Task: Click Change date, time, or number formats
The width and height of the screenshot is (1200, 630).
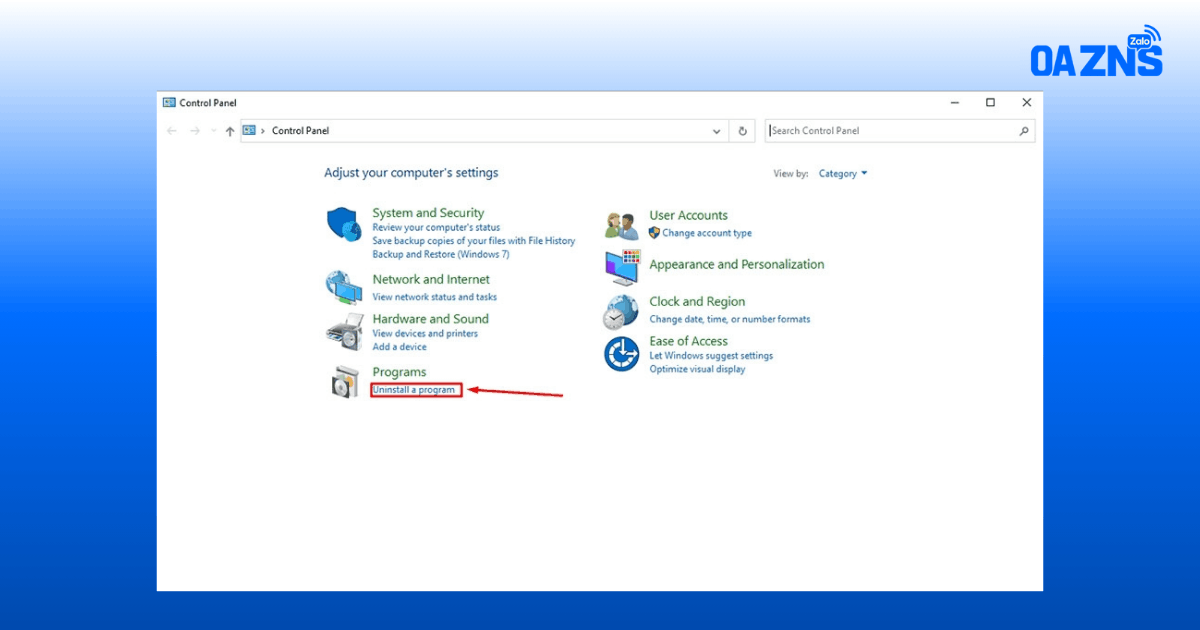Action: pos(730,320)
